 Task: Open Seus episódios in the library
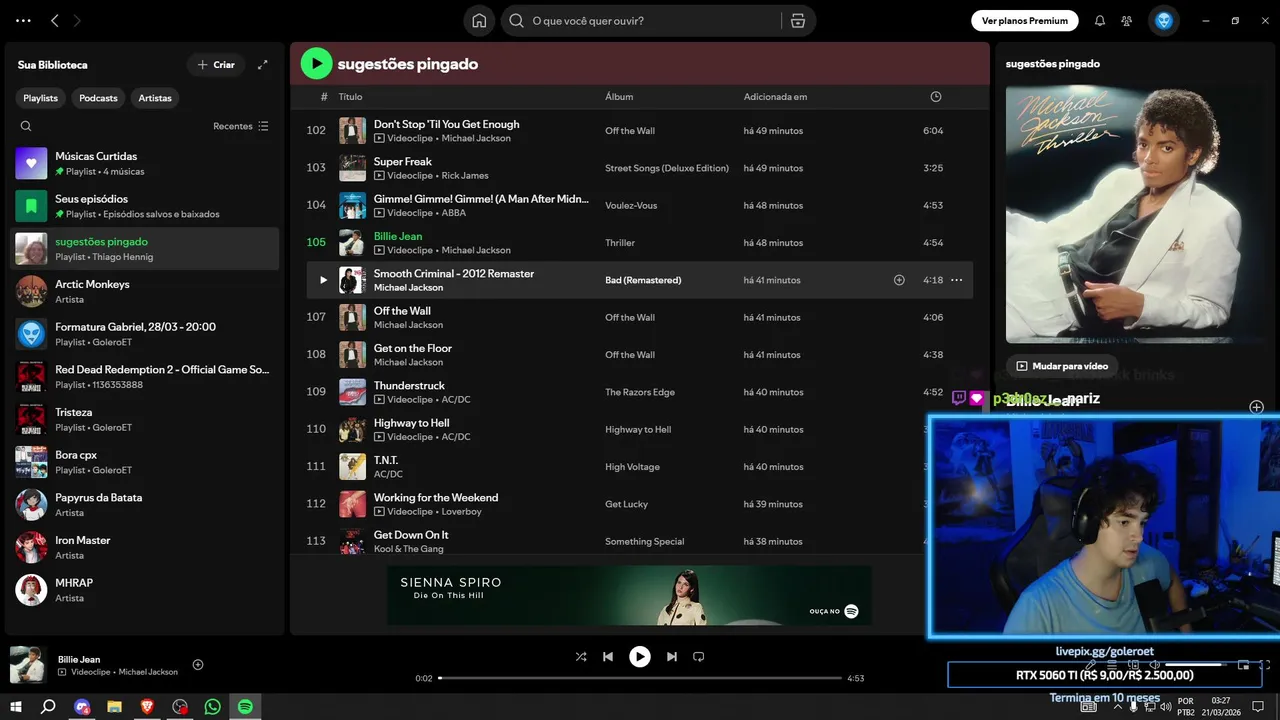[x=145, y=206]
